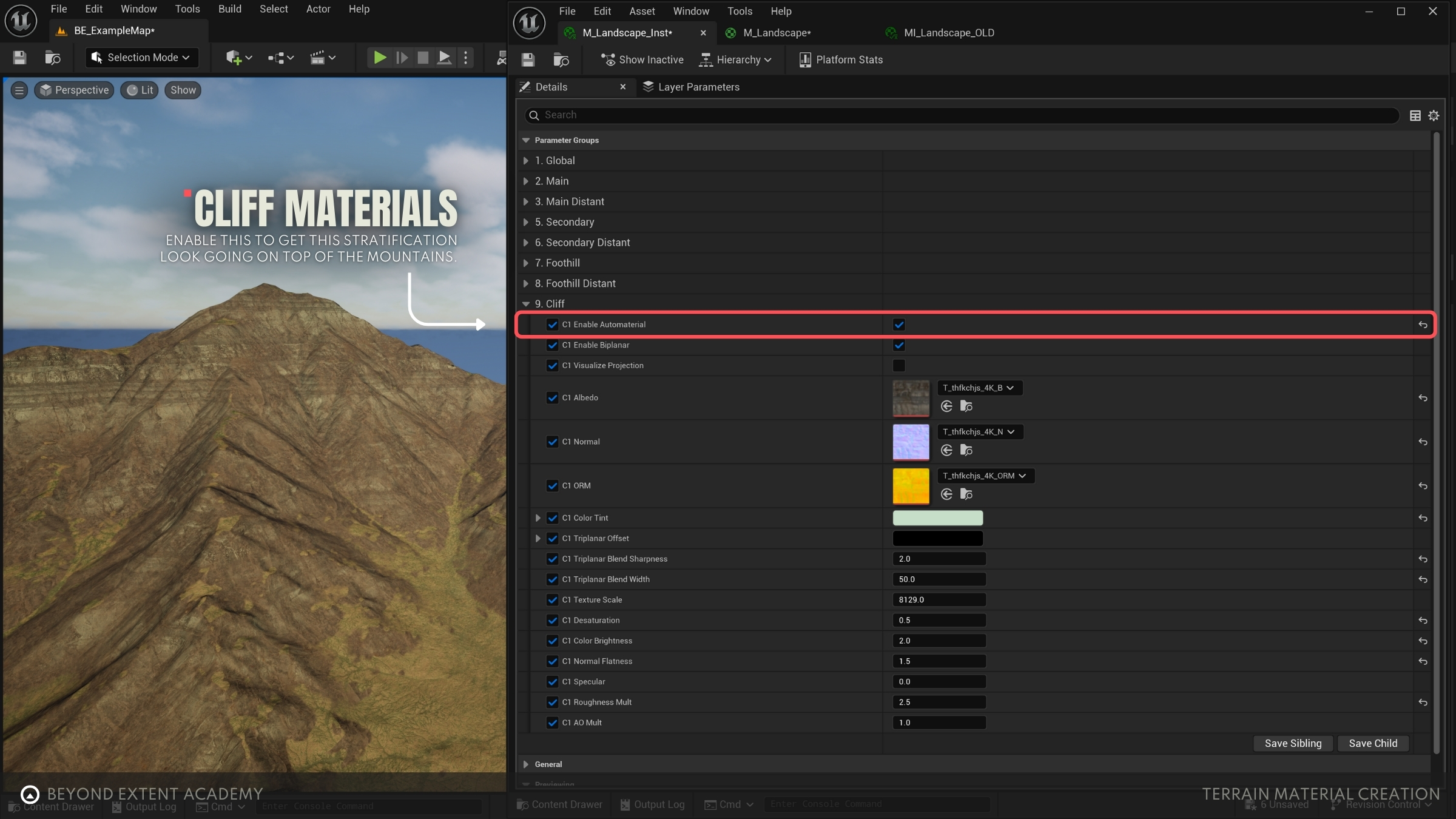Click use-selected-asset arrow icon for C1 Normal
This screenshot has width=1456, height=819.
946,450
